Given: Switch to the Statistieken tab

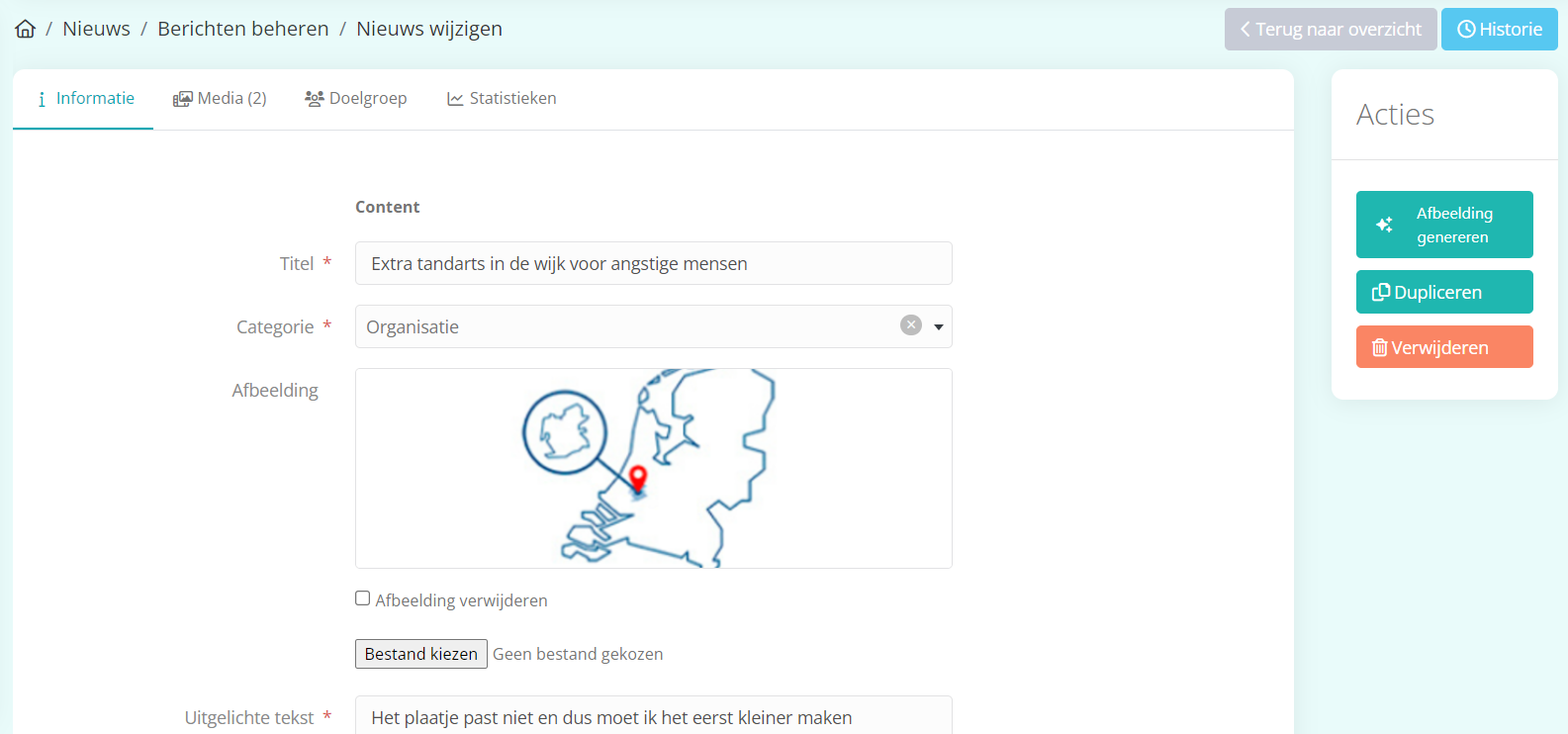Looking at the screenshot, I should (502, 98).
